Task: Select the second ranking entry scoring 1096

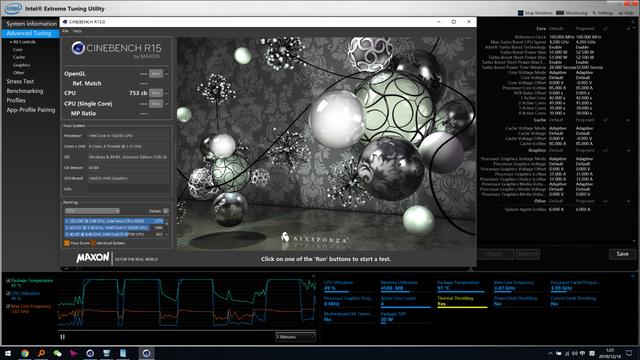Action: click(x=114, y=228)
